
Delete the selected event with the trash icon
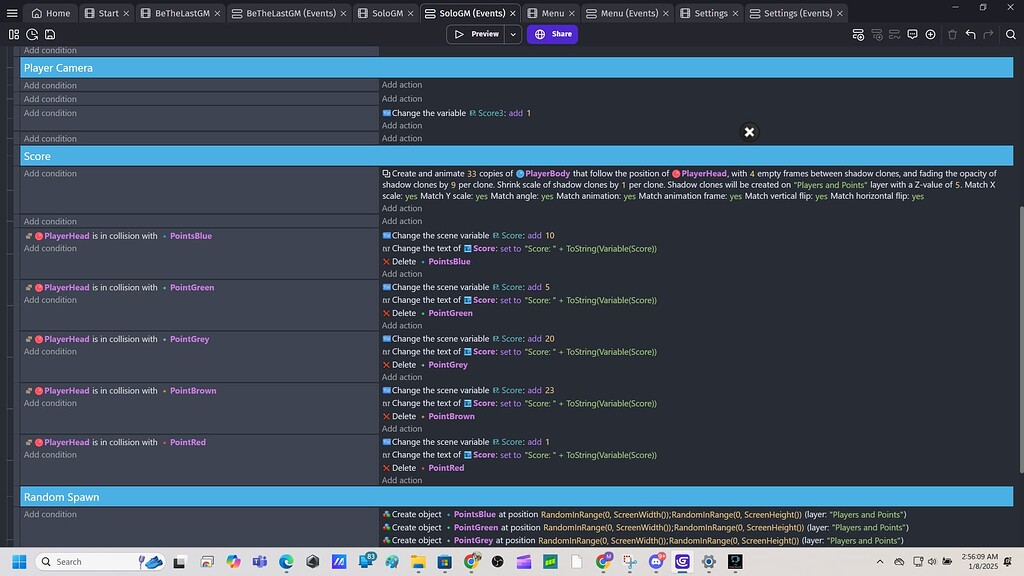tap(952, 34)
